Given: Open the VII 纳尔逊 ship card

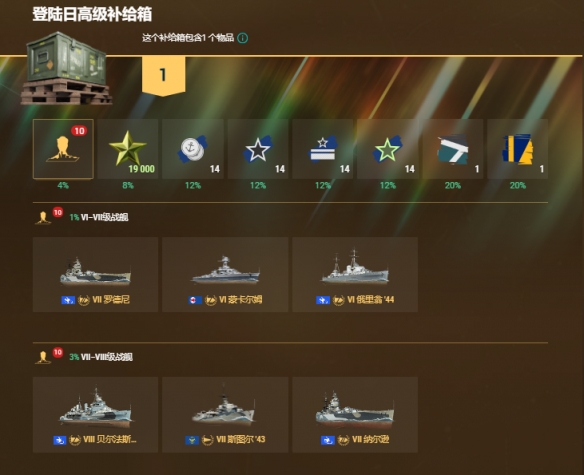Looking at the screenshot, I should click(355, 415).
